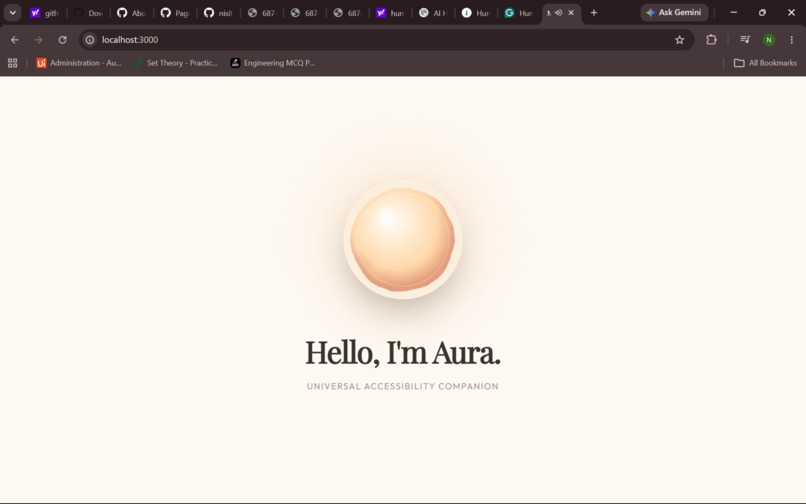This screenshot has width=806, height=504.
Task: Go back to the previous page
Action: point(15,40)
